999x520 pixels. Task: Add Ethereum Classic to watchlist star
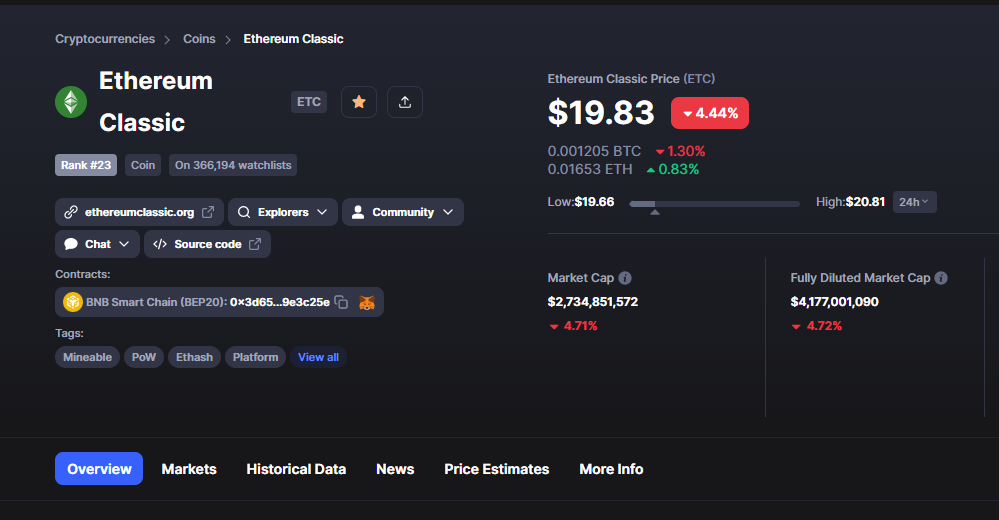pos(359,102)
